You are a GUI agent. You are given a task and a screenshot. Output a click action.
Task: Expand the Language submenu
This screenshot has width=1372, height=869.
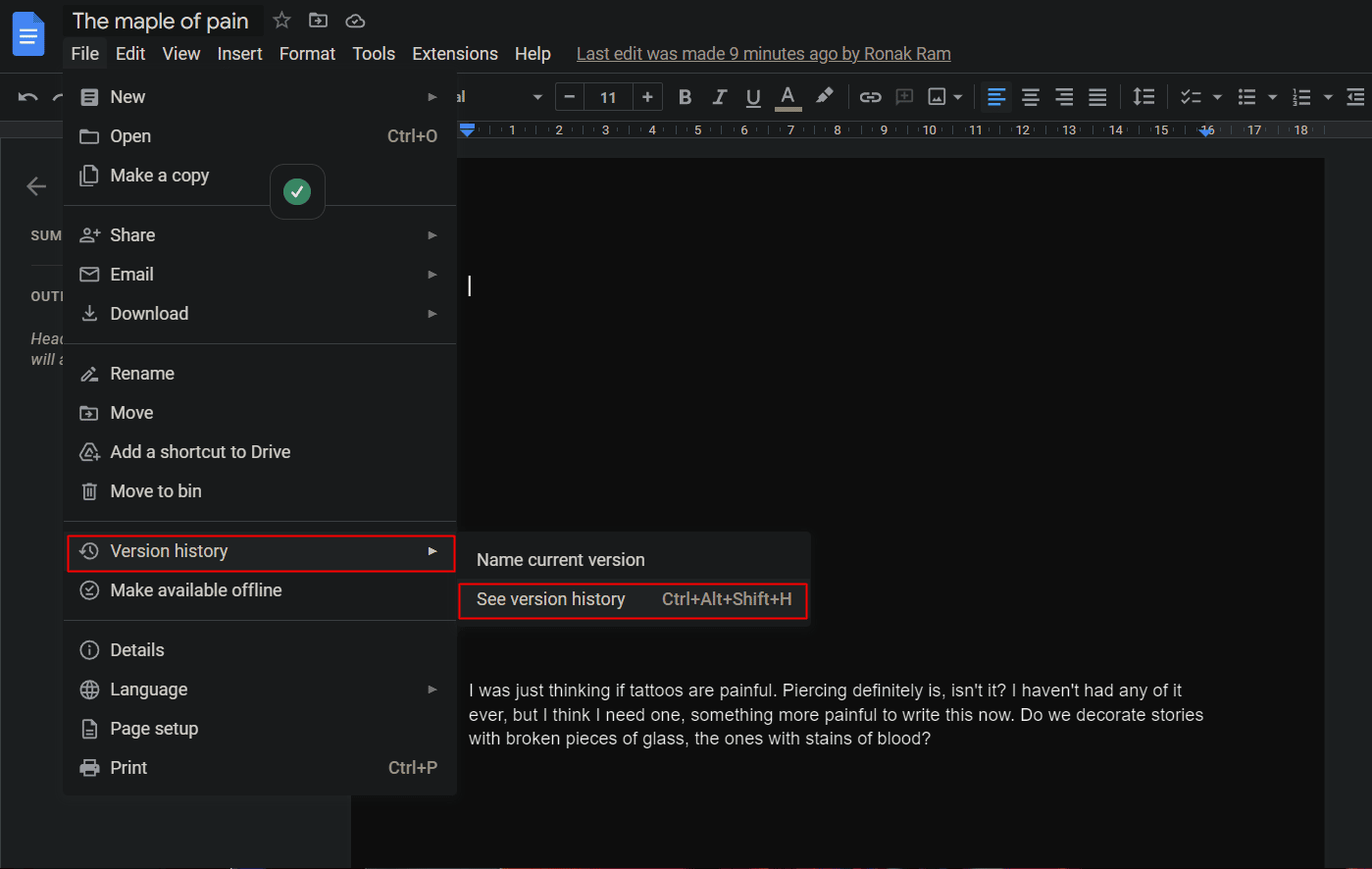[260, 690]
